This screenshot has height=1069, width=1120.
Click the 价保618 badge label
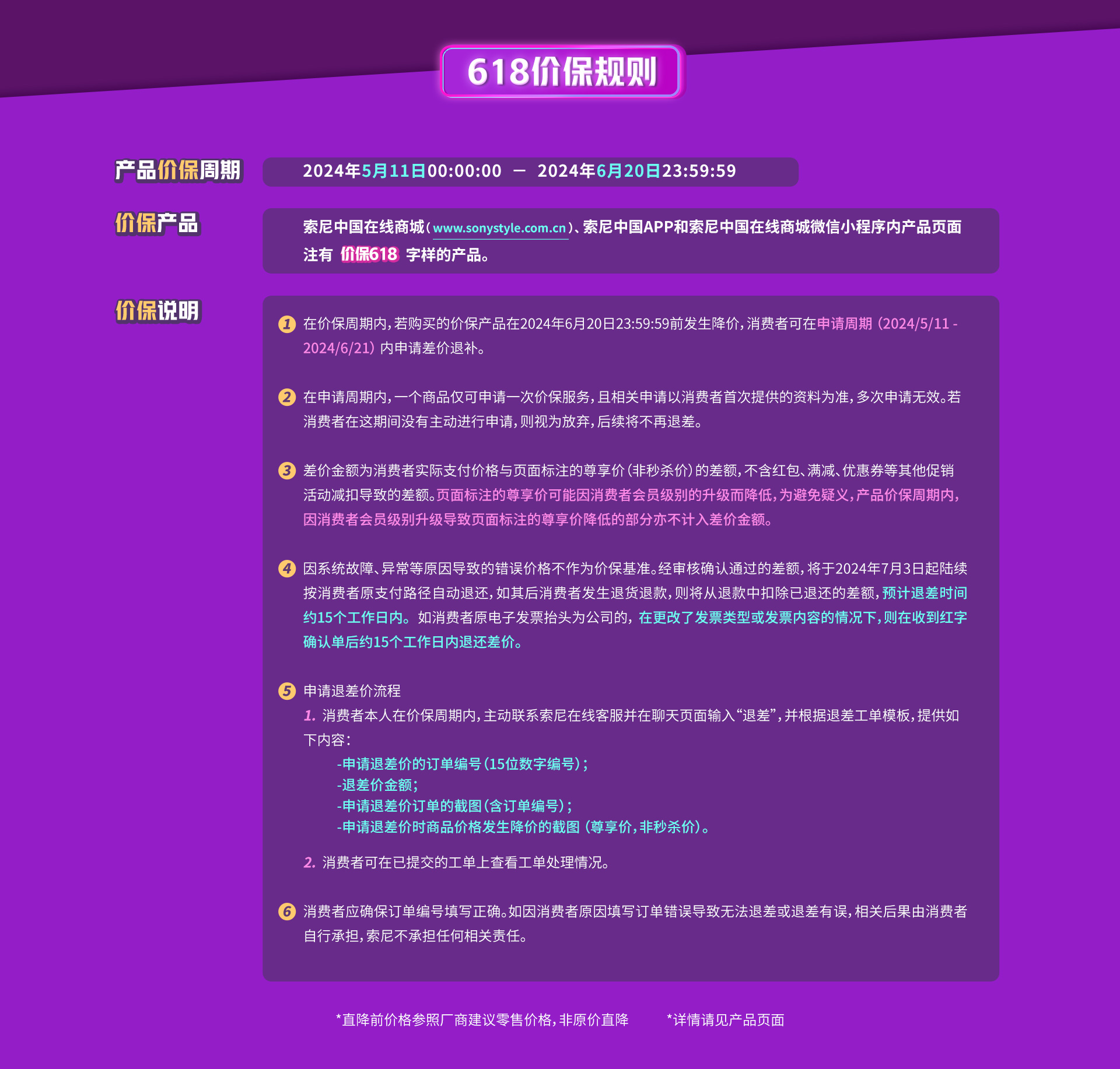(369, 254)
